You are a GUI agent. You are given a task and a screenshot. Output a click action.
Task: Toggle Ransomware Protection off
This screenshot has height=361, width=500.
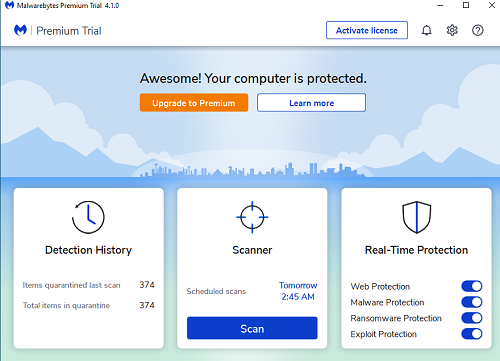[472, 318]
